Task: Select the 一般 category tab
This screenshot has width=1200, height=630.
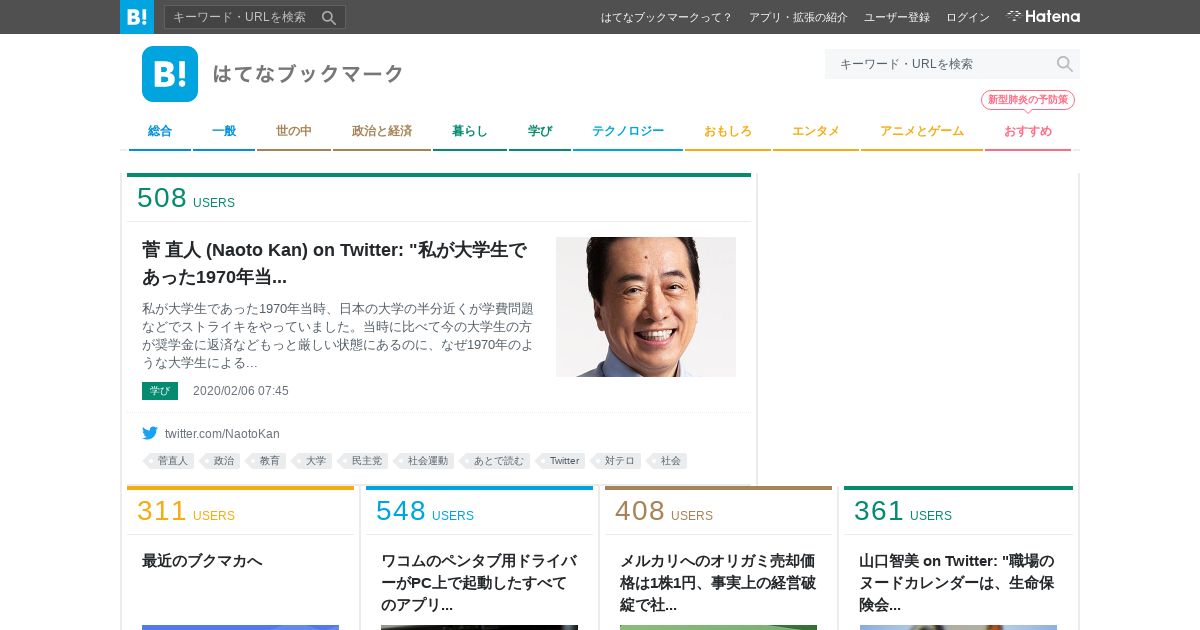Action: pyautogui.click(x=224, y=131)
